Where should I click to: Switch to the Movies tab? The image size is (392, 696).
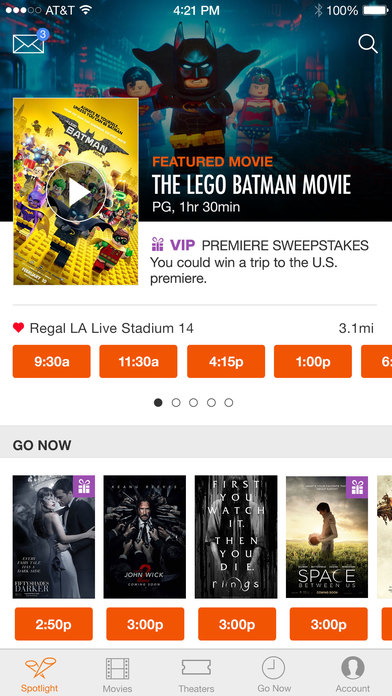pos(118,675)
